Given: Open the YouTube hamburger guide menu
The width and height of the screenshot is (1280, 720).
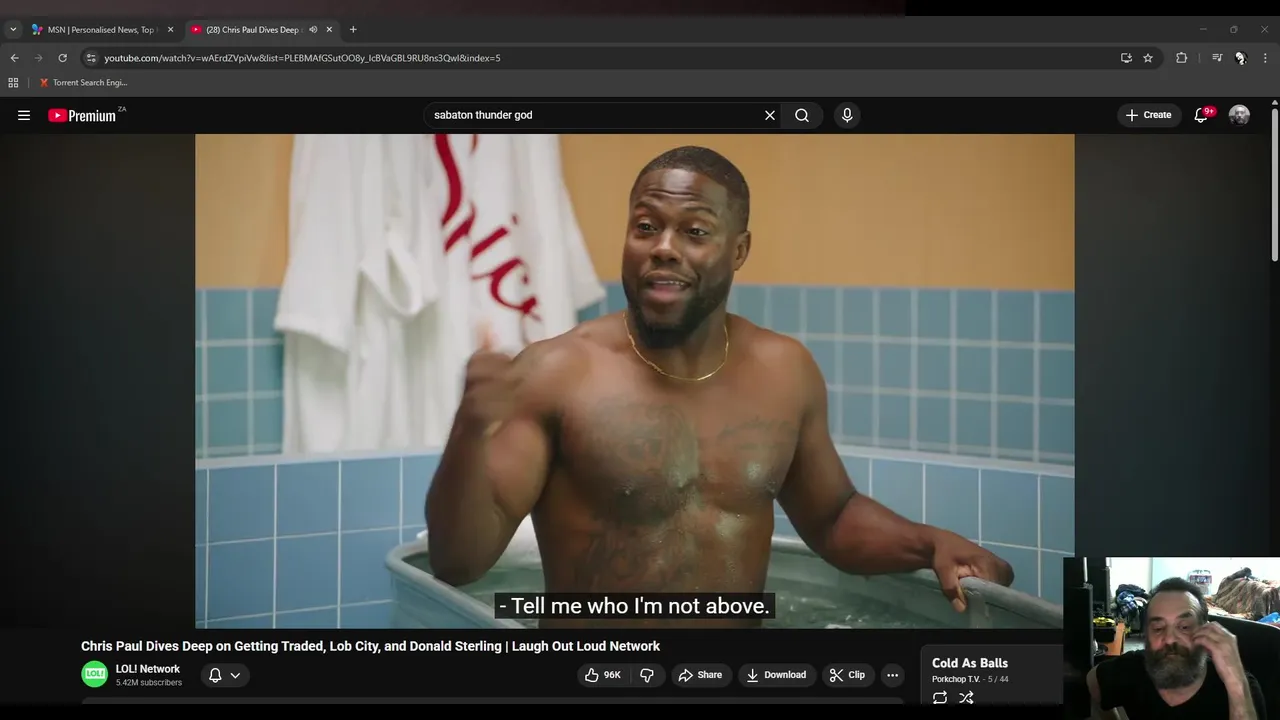Looking at the screenshot, I should [24, 115].
